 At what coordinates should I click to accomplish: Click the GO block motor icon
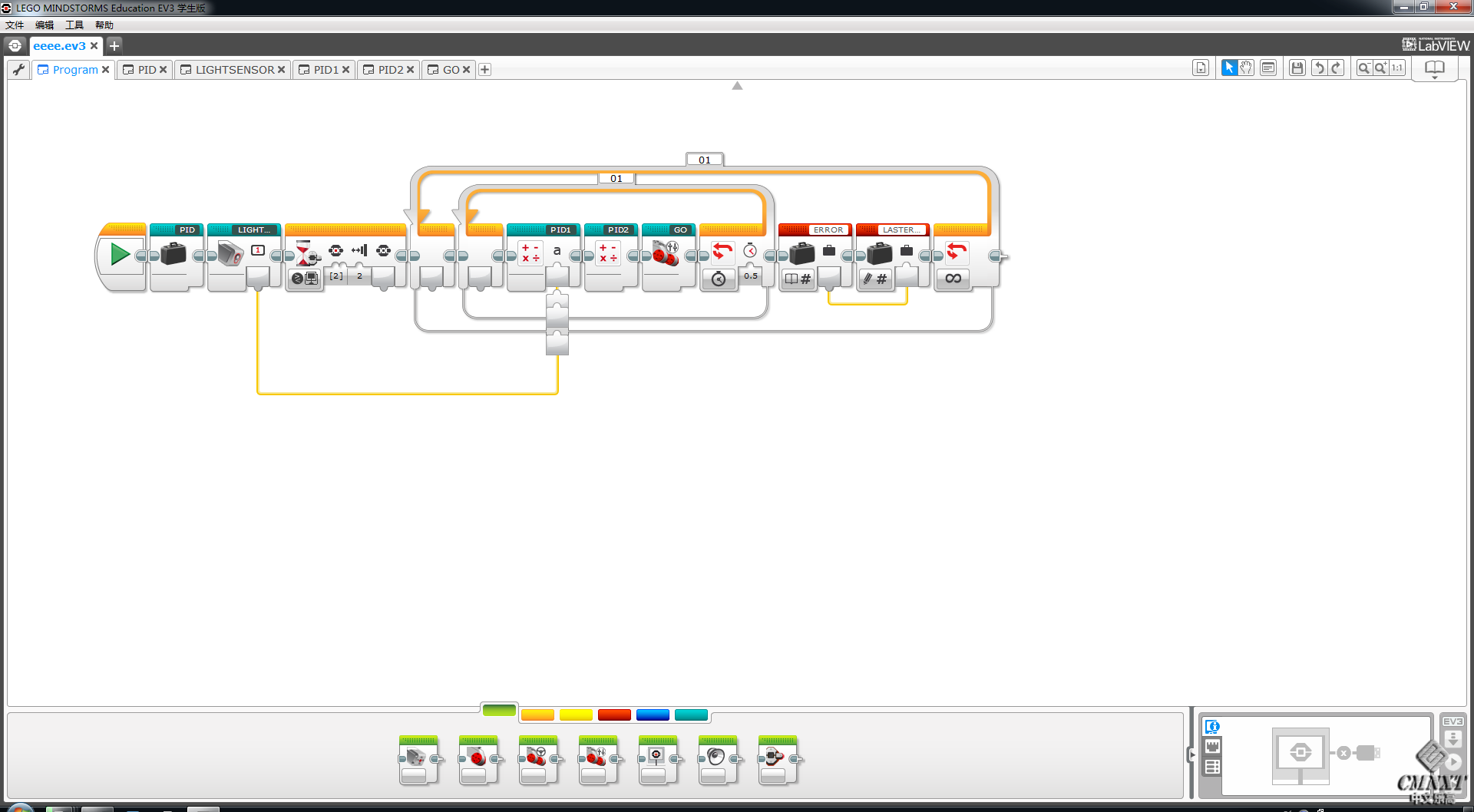pos(666,253)
